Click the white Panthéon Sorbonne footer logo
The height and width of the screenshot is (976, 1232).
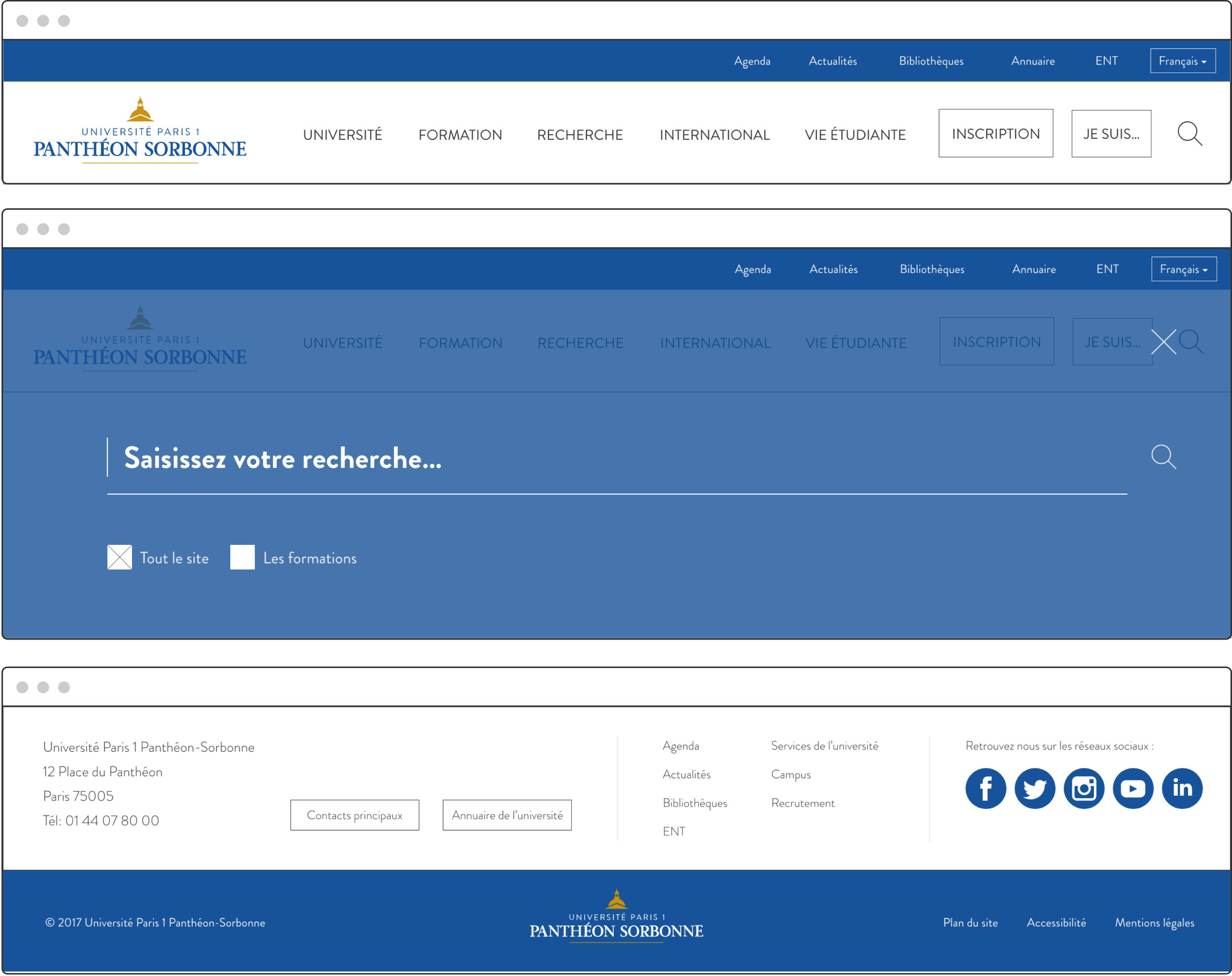pos(616,916)
